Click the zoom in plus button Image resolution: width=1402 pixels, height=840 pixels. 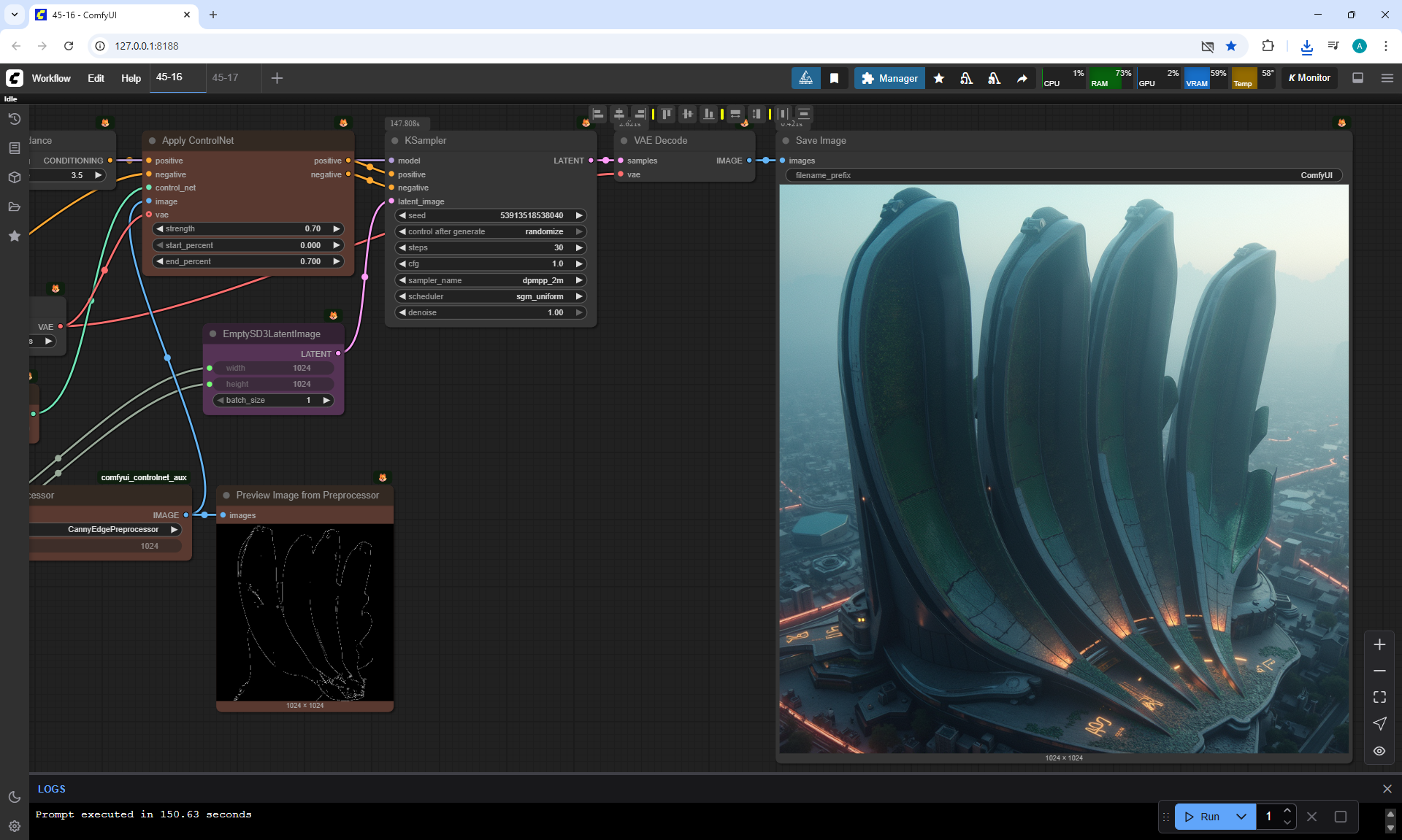coord(1379,644)
